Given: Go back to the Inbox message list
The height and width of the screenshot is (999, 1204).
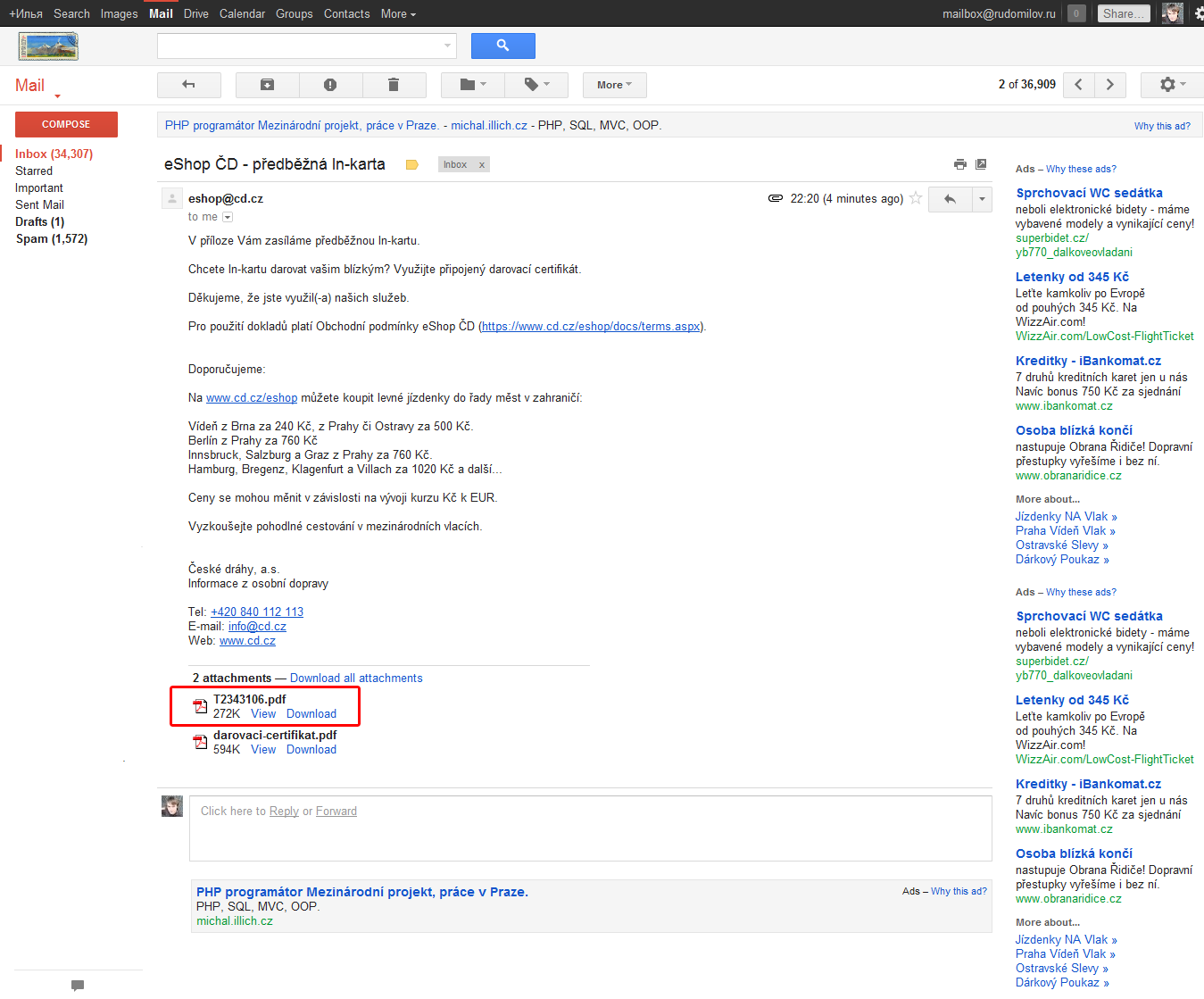Looking at the screenshot, I should (188, 85).
